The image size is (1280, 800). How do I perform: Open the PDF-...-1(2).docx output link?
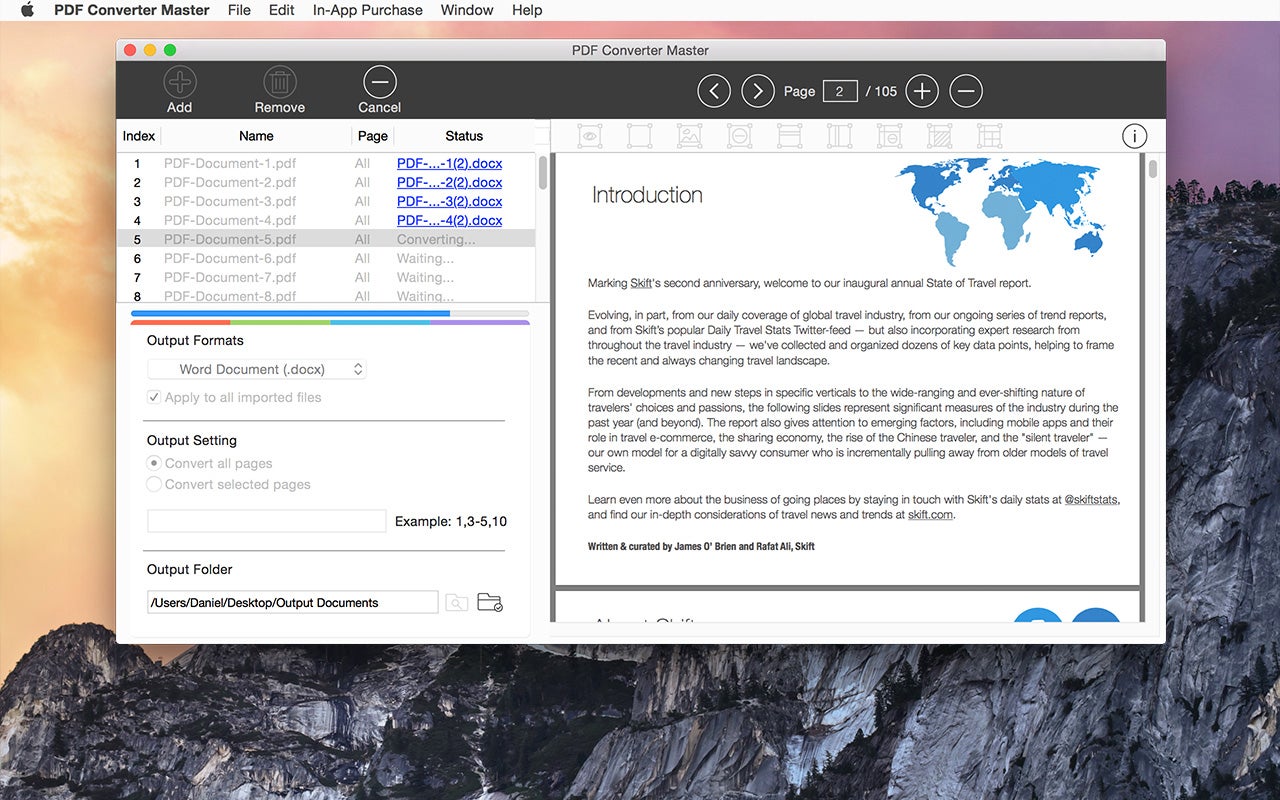(x=449, y=163)
